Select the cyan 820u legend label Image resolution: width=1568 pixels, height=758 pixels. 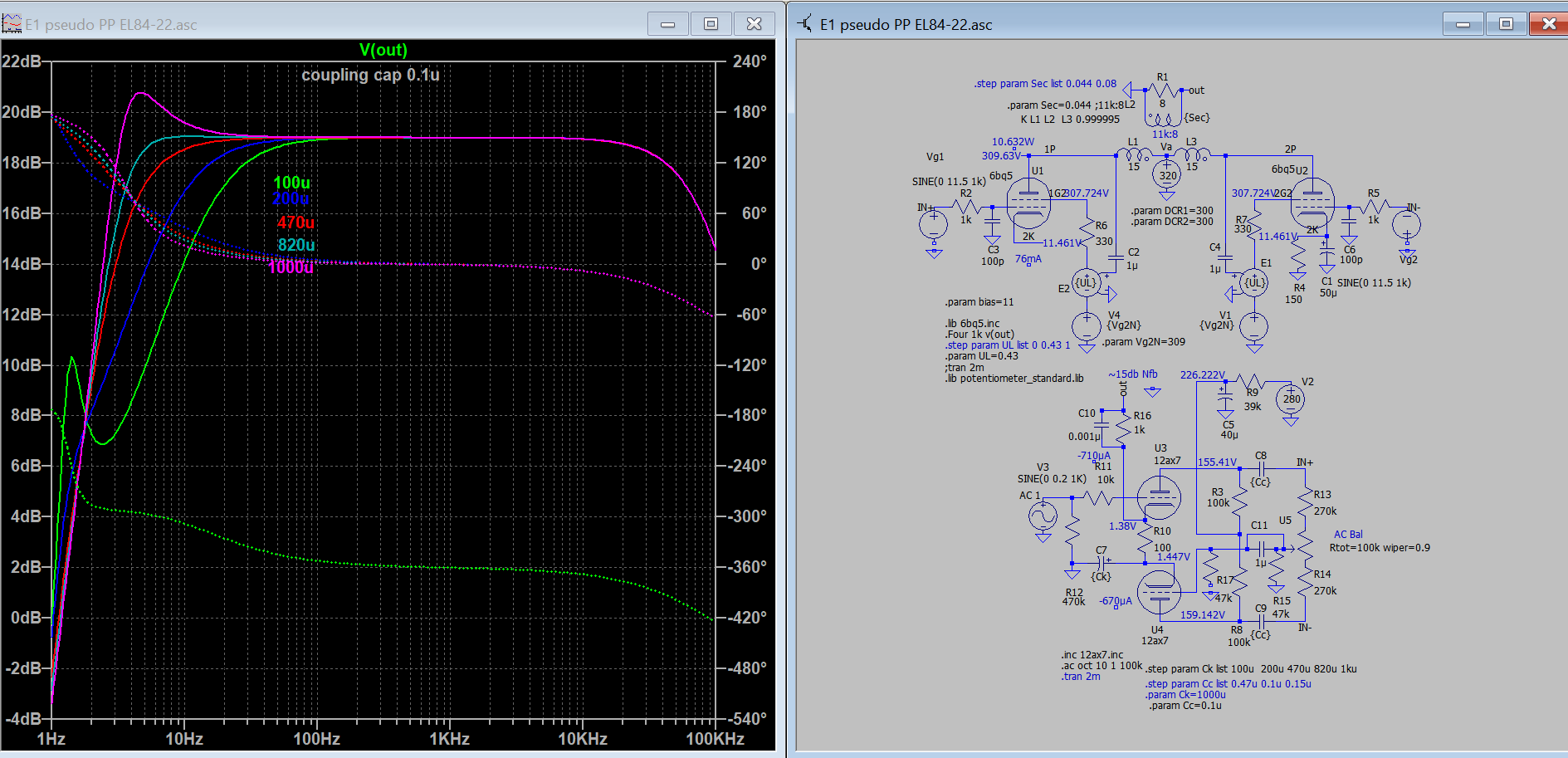pos(296,245)
